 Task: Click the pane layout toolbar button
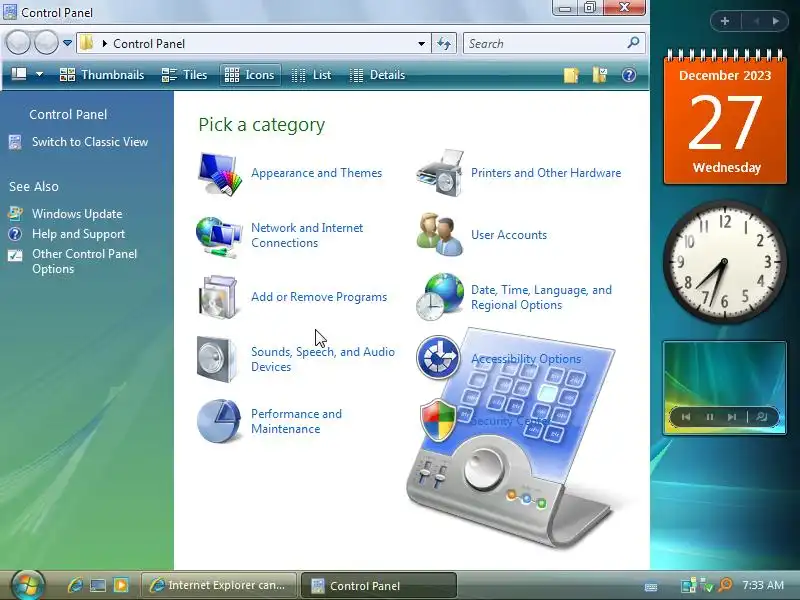pos(19,74)
